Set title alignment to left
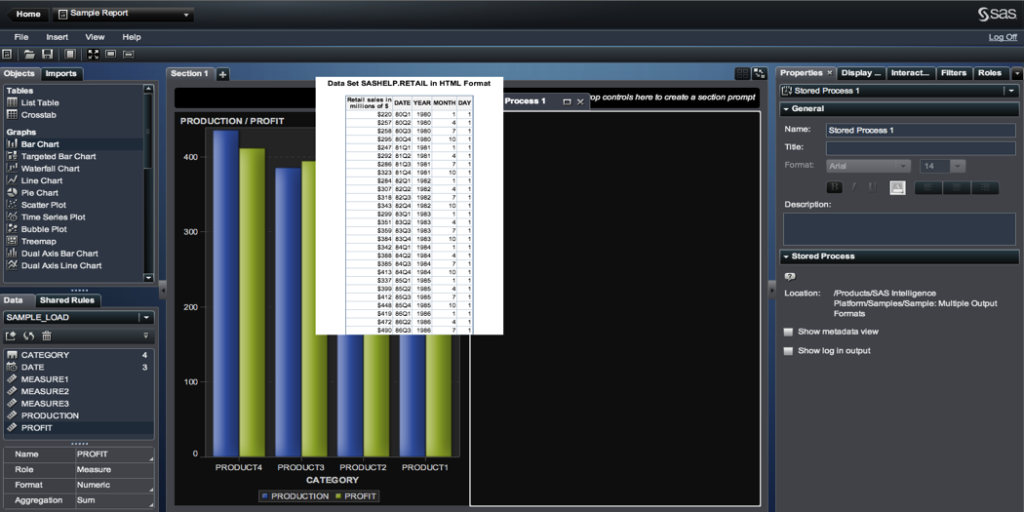1024x512 pixels. pos(929,188)
